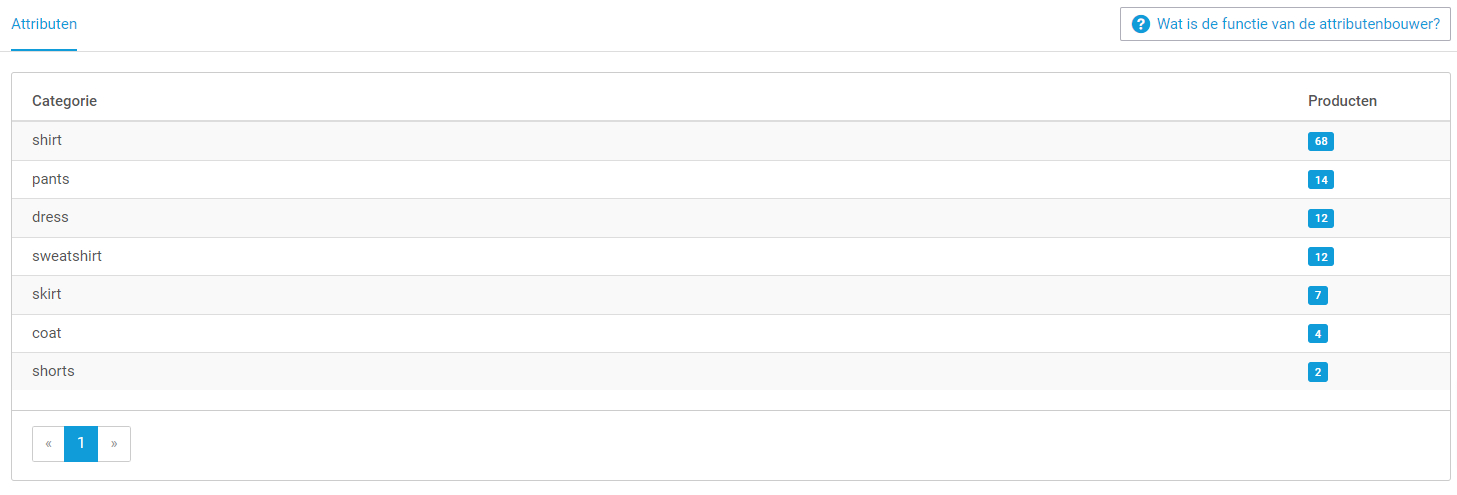Select page 1 in pagination
1457x495 pixels.
[x=81, y=444]
